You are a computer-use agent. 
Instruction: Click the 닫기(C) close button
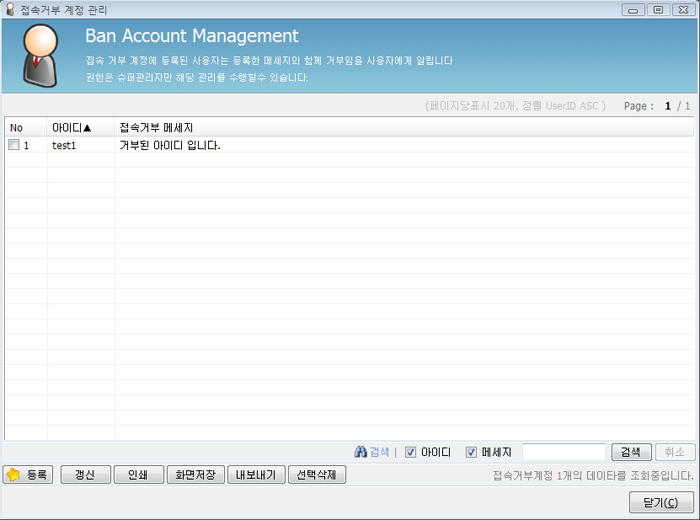(661, 503)
